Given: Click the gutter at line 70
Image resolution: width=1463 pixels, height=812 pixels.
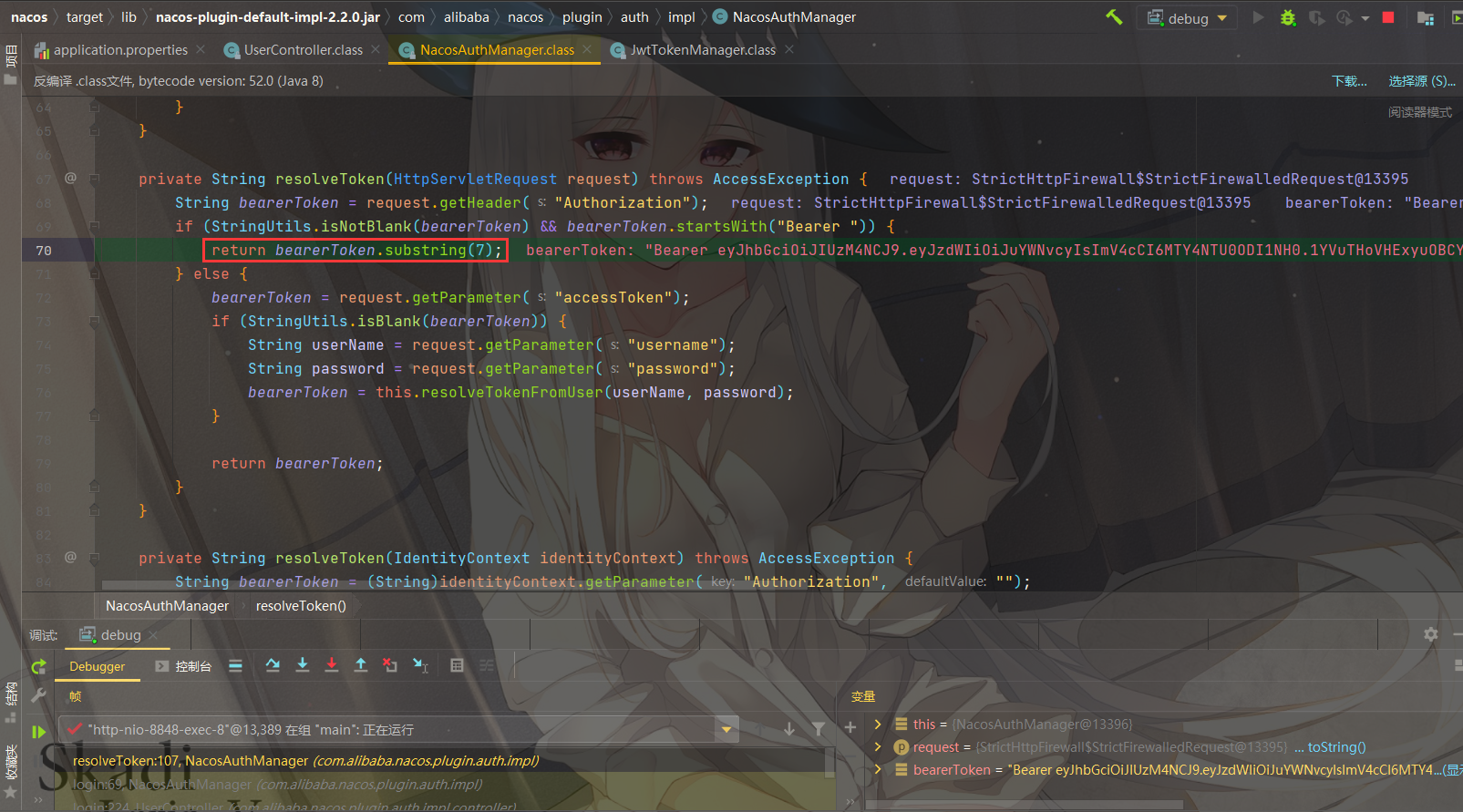Looking at the screenshot, I should tap(58, 250).
